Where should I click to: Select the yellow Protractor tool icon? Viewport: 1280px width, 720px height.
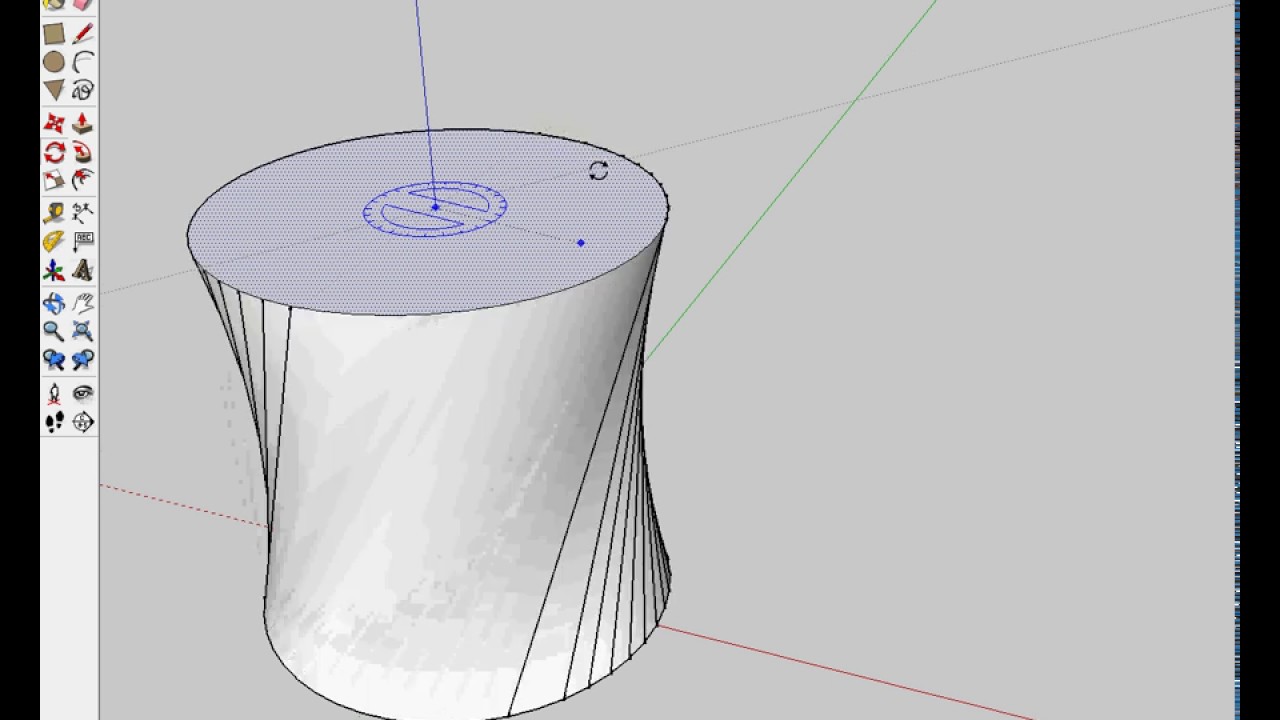point(54,241)
